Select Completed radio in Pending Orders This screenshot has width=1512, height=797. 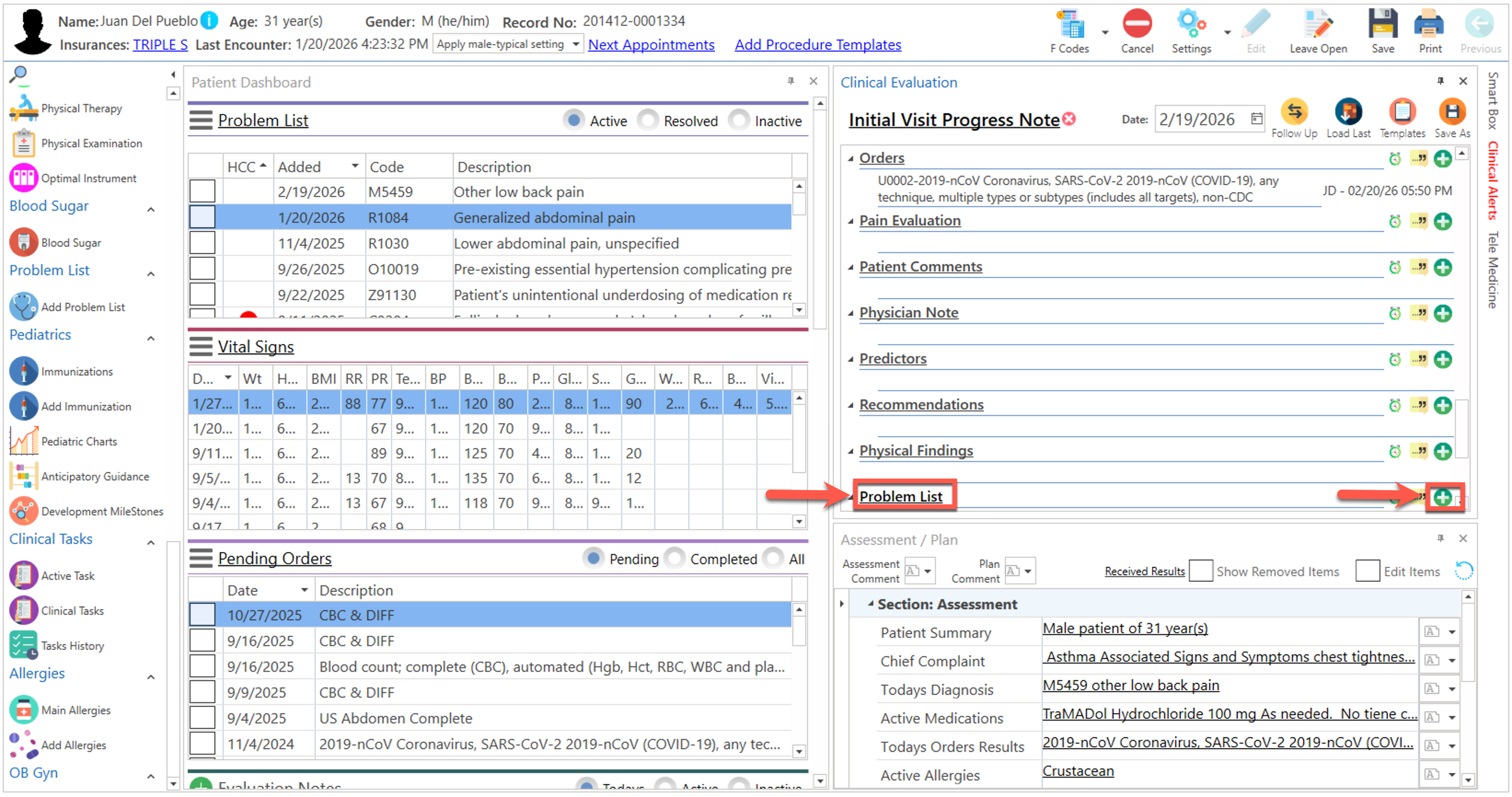tap(675, 558)
